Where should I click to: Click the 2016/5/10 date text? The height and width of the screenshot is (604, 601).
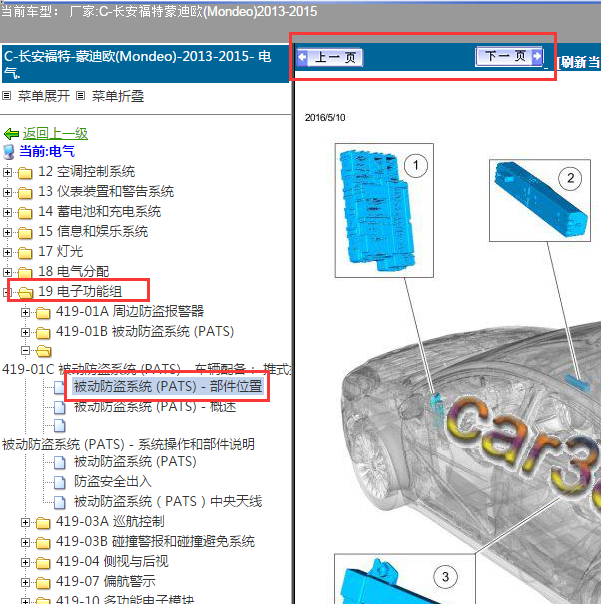[x=325, y=117]
